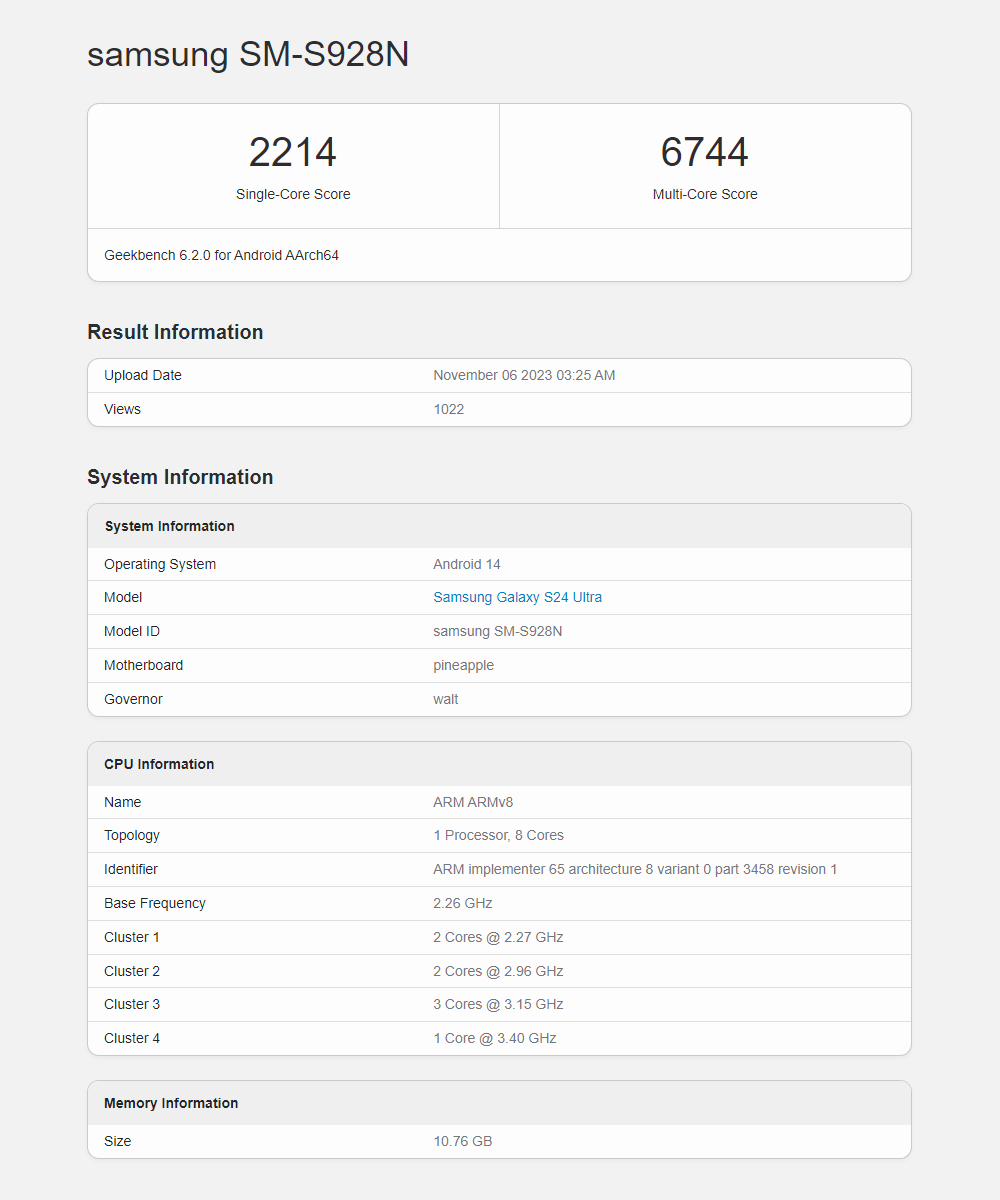Click the Base Frequency label
This screenshot has width=1000, height=1200.
point(155,903)
